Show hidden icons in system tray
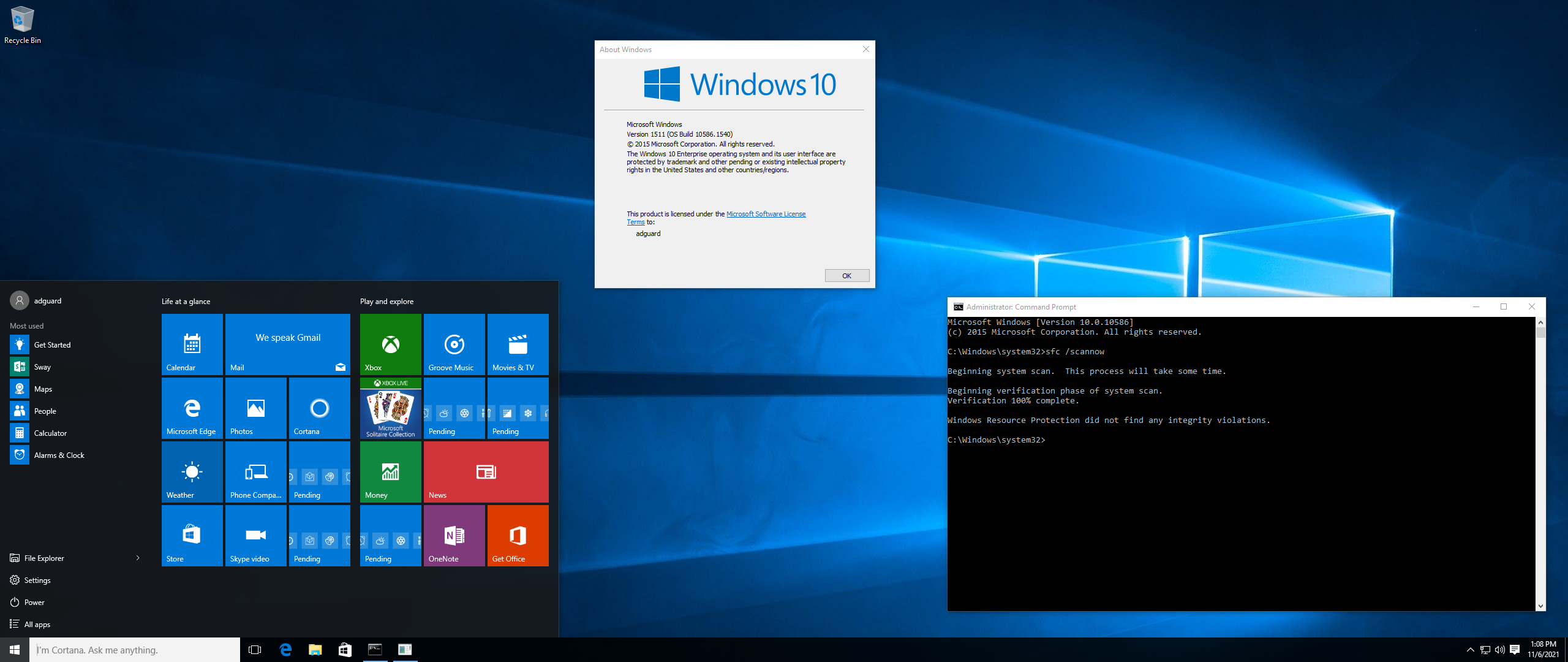This screenshot has width=1568, height=662. click(x=1470, y=650)
